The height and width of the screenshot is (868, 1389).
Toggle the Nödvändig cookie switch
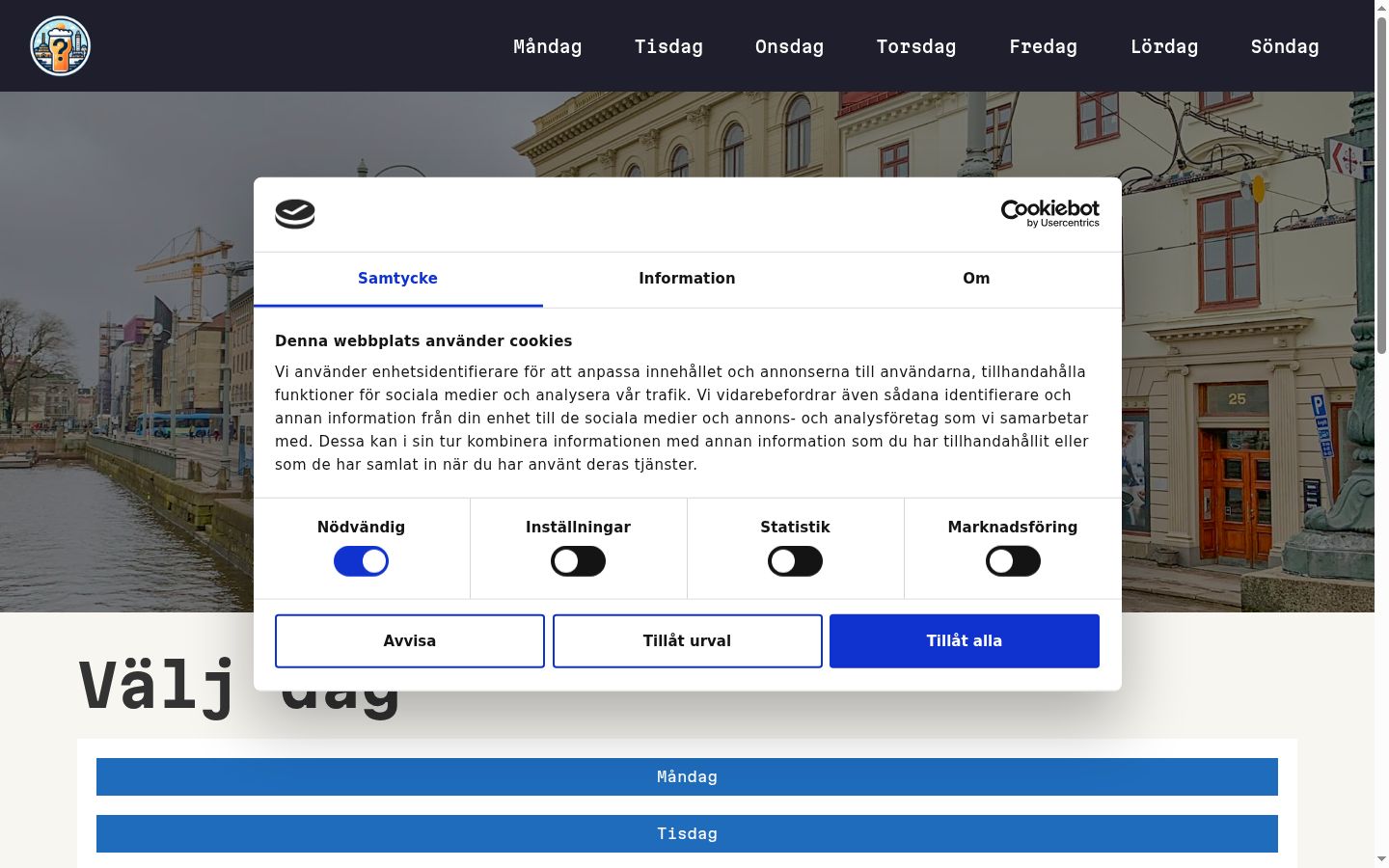[361, 561]
